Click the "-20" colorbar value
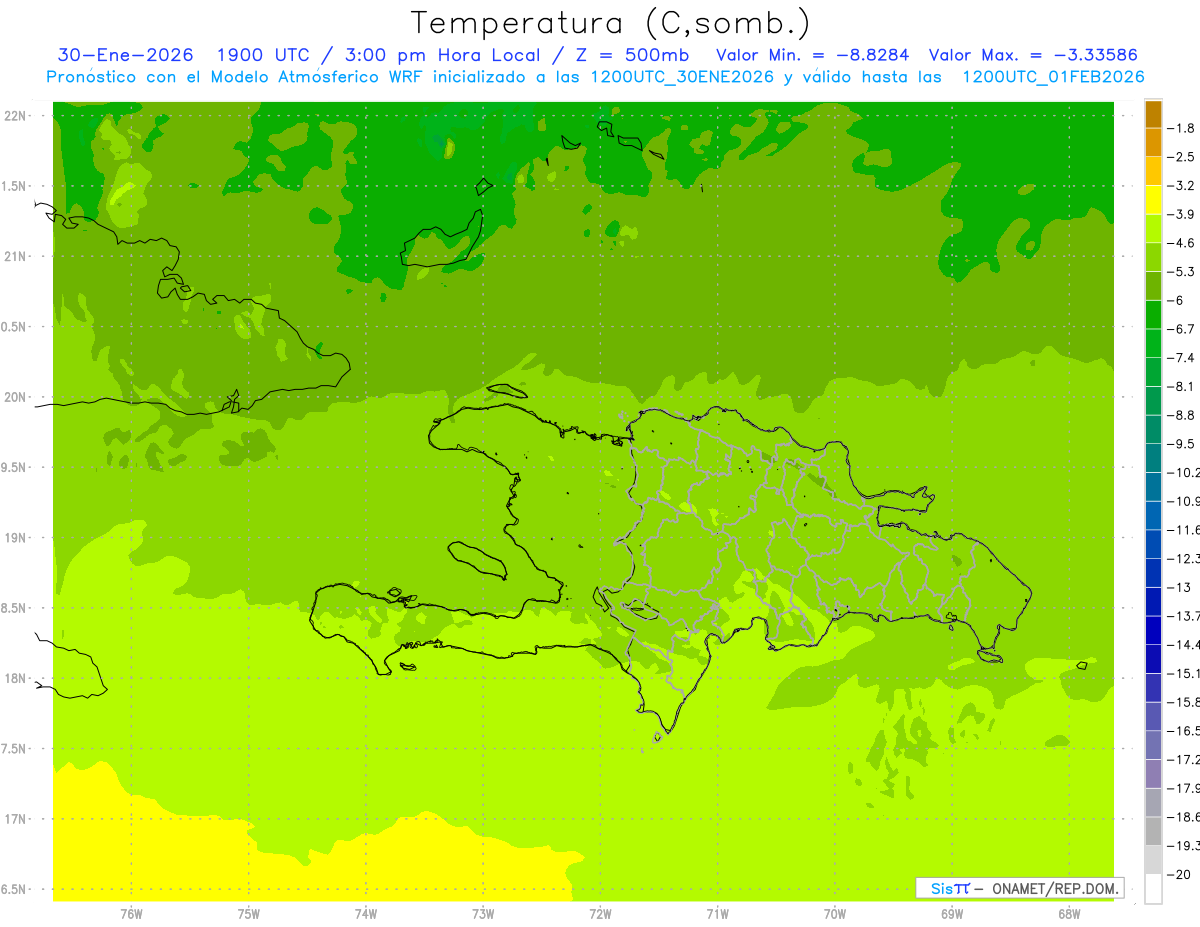The image size is (1200, 927). (x=1181, y=875)
